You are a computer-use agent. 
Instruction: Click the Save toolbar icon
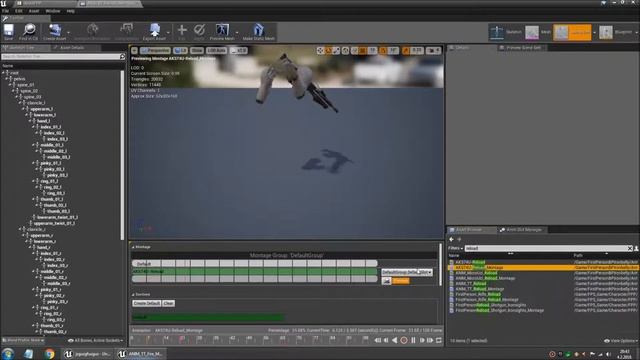coord(9,31)
